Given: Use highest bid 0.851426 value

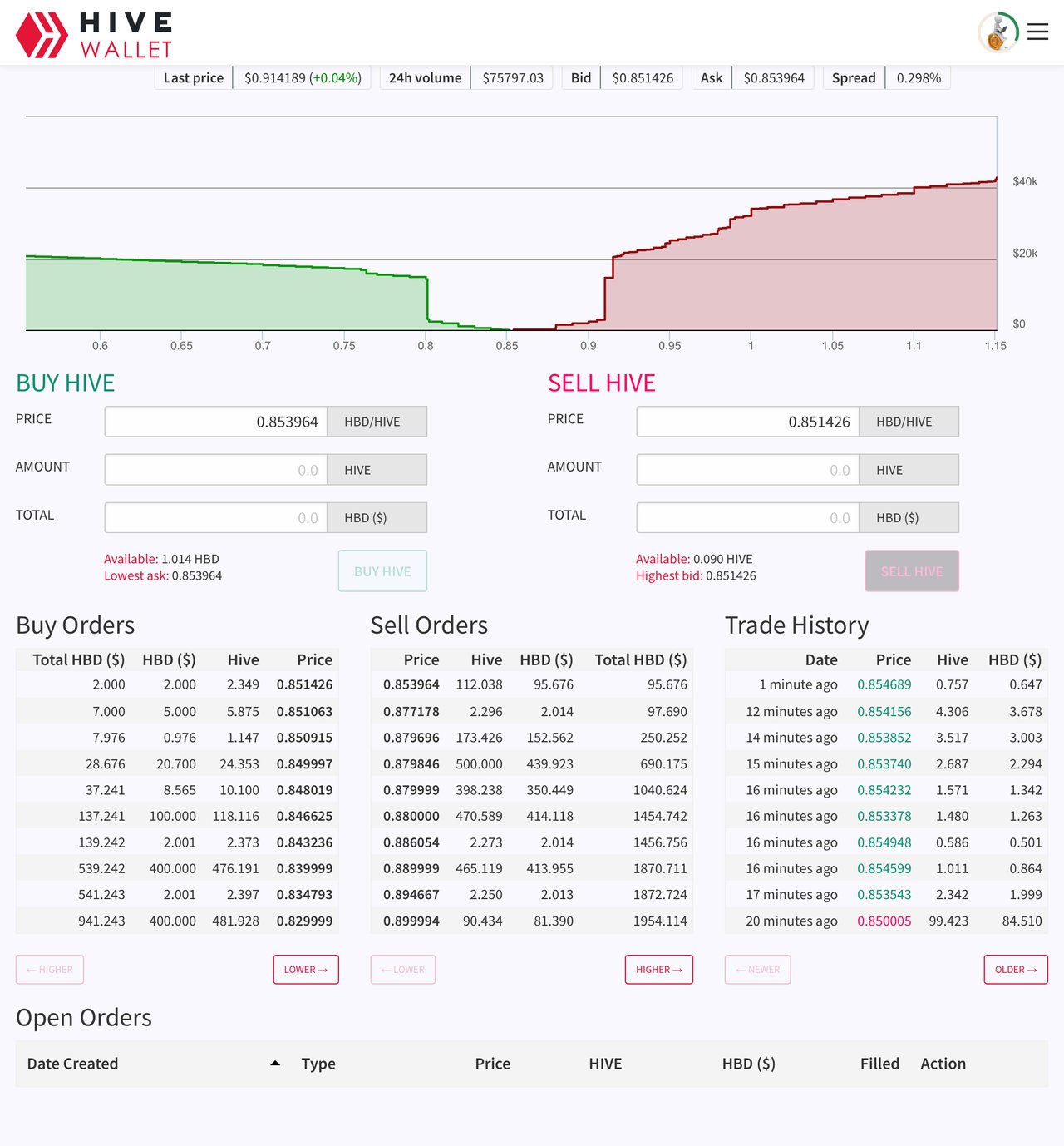Looking at the screenshot, I should click(696, 575).
